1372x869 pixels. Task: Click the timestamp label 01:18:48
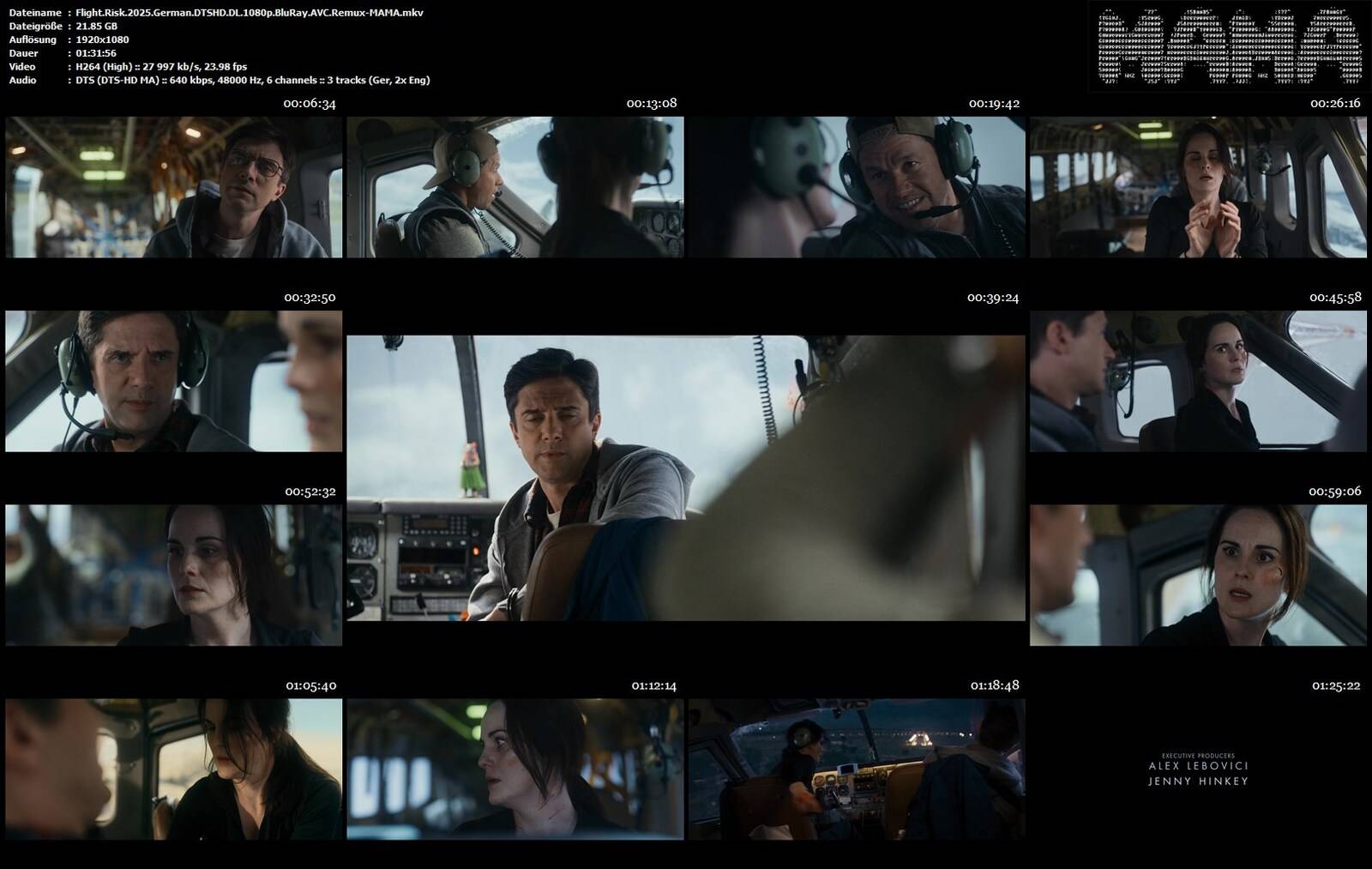point(995,685)
